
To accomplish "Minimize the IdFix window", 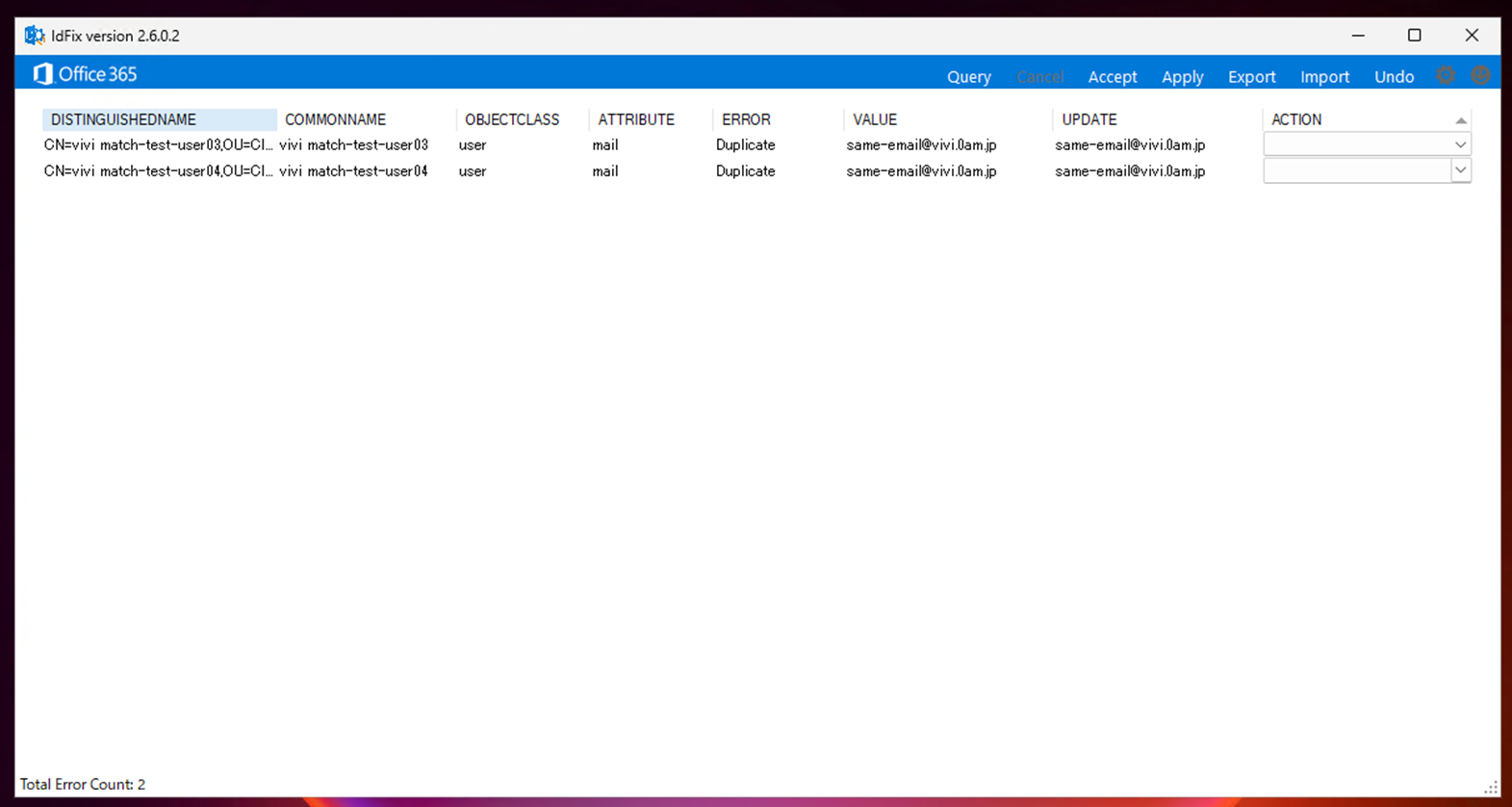I will pos(1358,36).
